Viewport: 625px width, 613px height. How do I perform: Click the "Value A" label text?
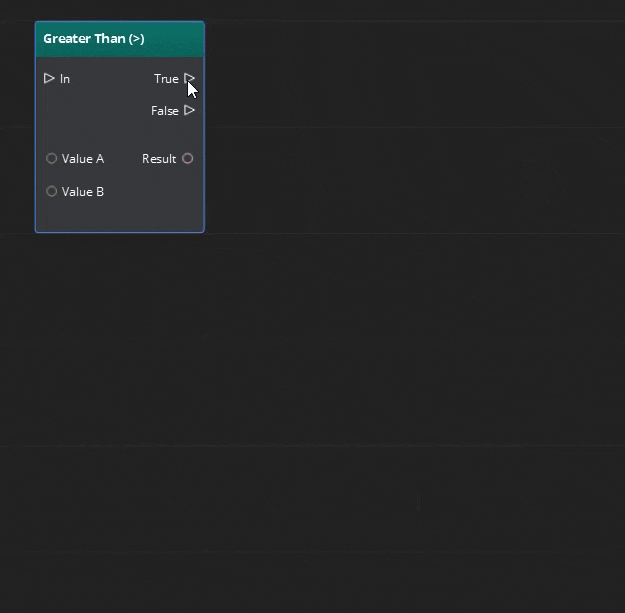pyautogui.click(x=83, y=159)
